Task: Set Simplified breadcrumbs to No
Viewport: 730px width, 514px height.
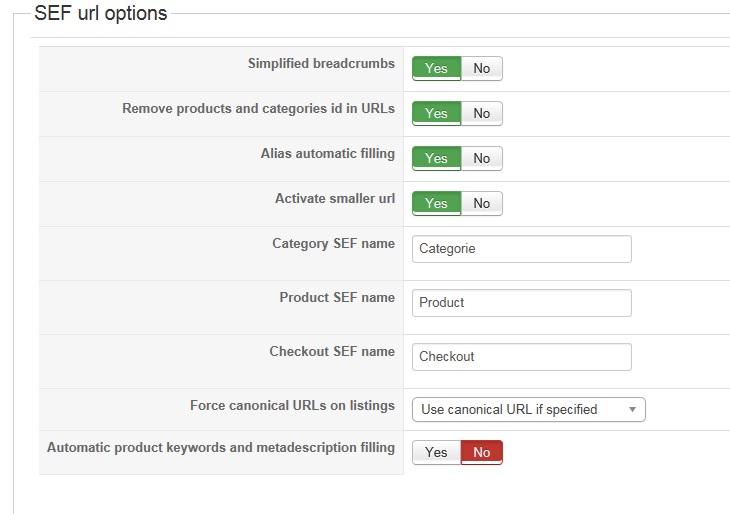Action: (x=482, y=68)
